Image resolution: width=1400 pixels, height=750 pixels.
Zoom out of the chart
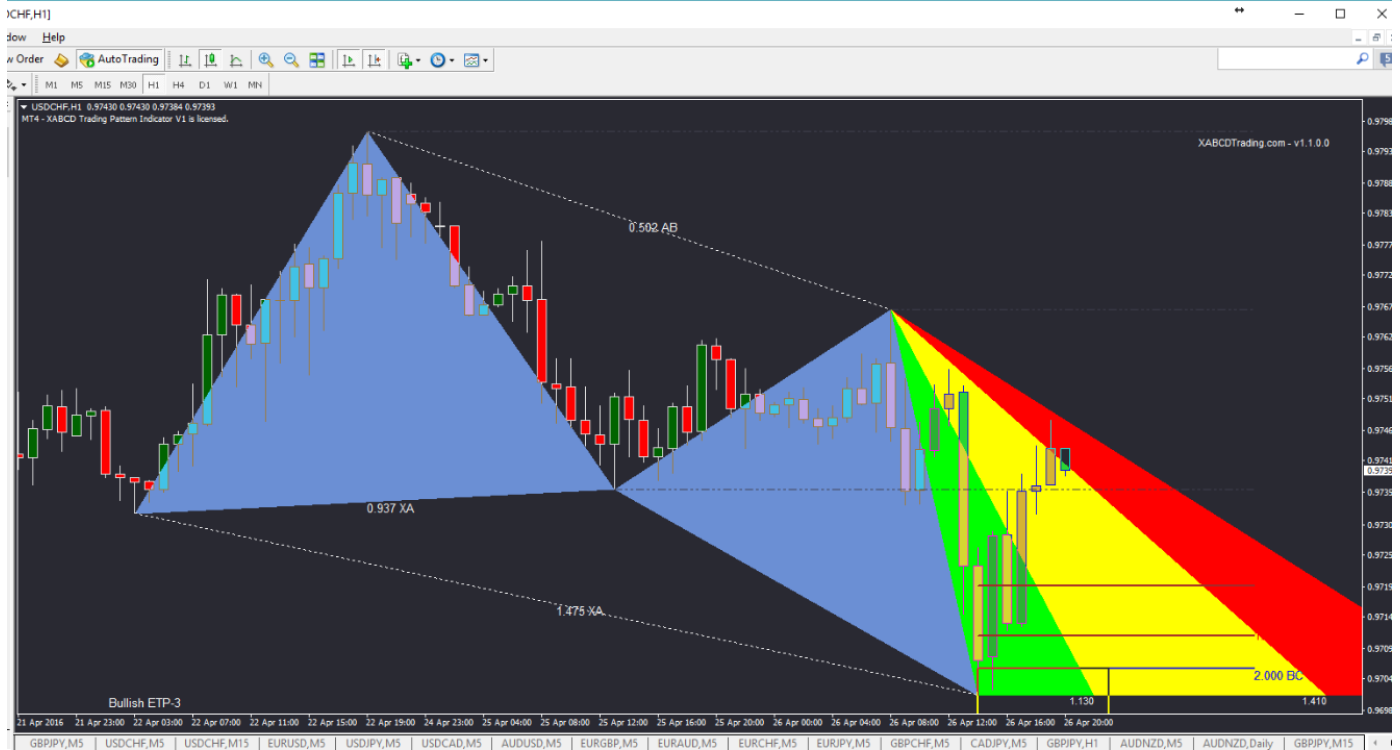[x=292, y=59]
